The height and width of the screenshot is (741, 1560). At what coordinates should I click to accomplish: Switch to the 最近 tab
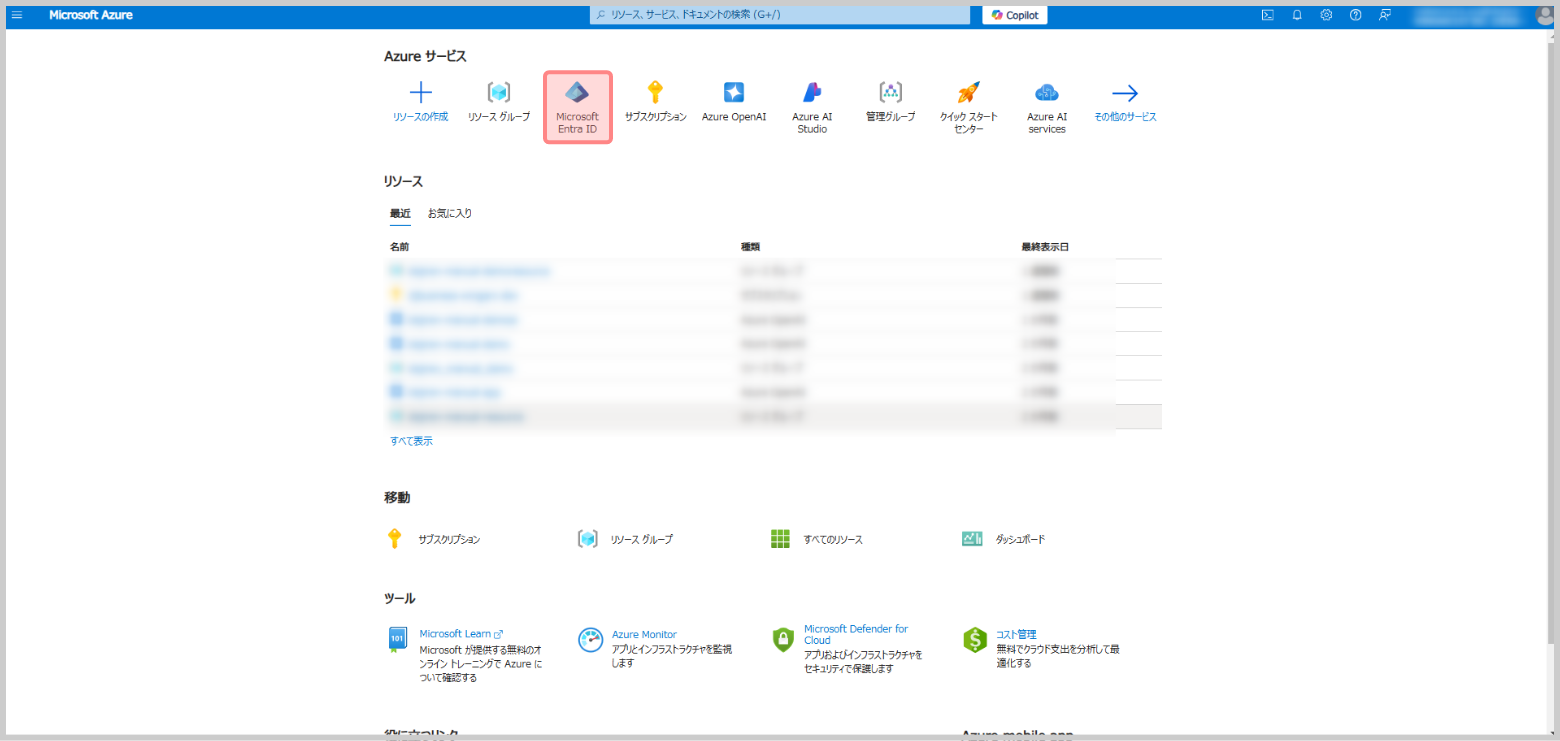click(x=400, y=214)
